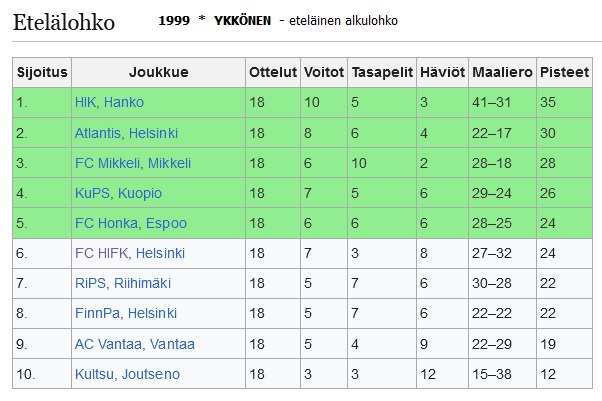The width and height of the screenshot is (602, 401).
Task: Select the Pisteet column header
Action: point(564,72)
